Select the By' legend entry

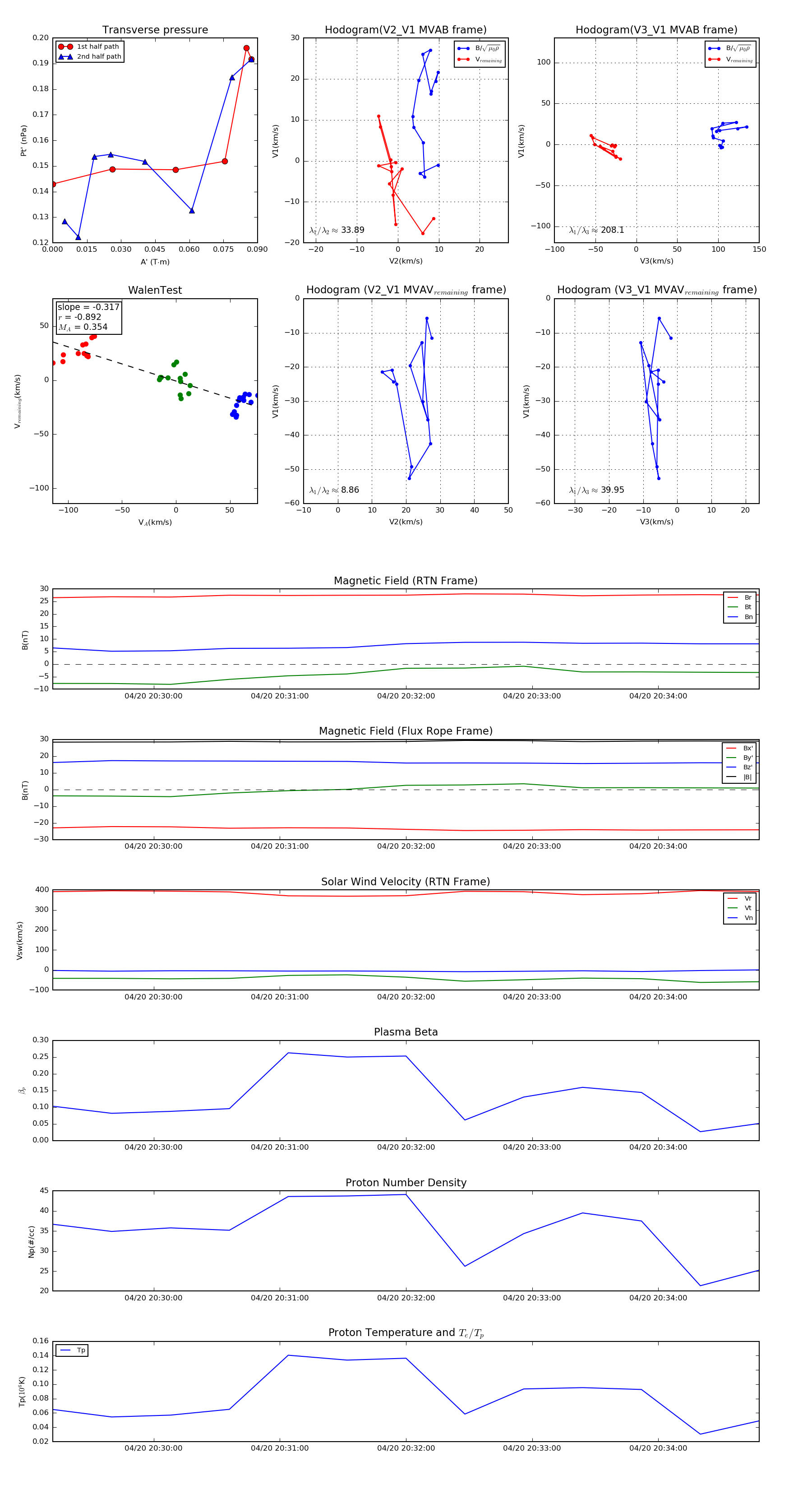point(739,758)
